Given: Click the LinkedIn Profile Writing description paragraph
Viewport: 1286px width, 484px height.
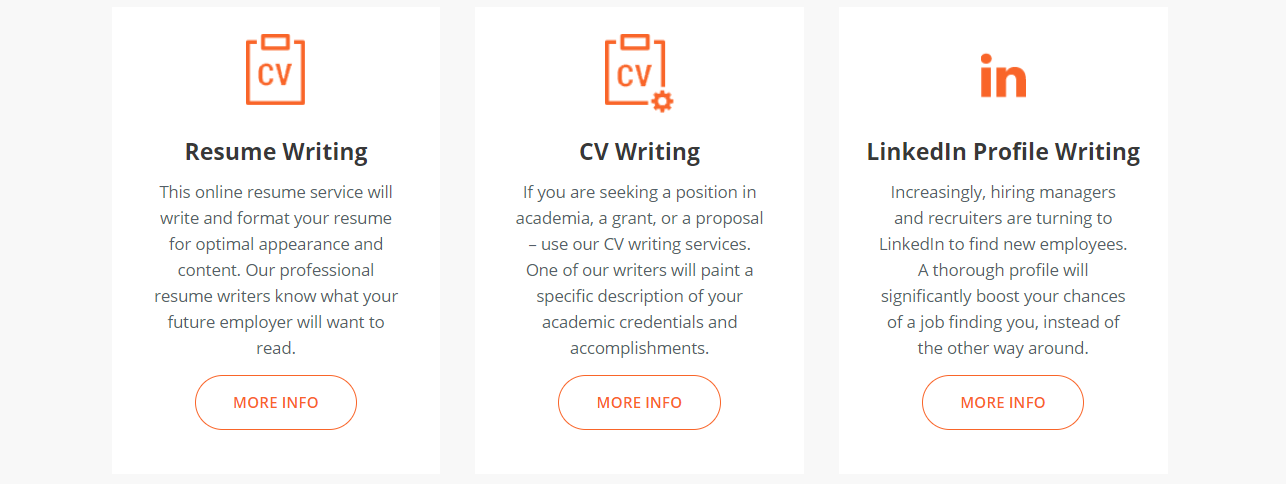Looking at the screenshot, I should tap(1003, 270).
